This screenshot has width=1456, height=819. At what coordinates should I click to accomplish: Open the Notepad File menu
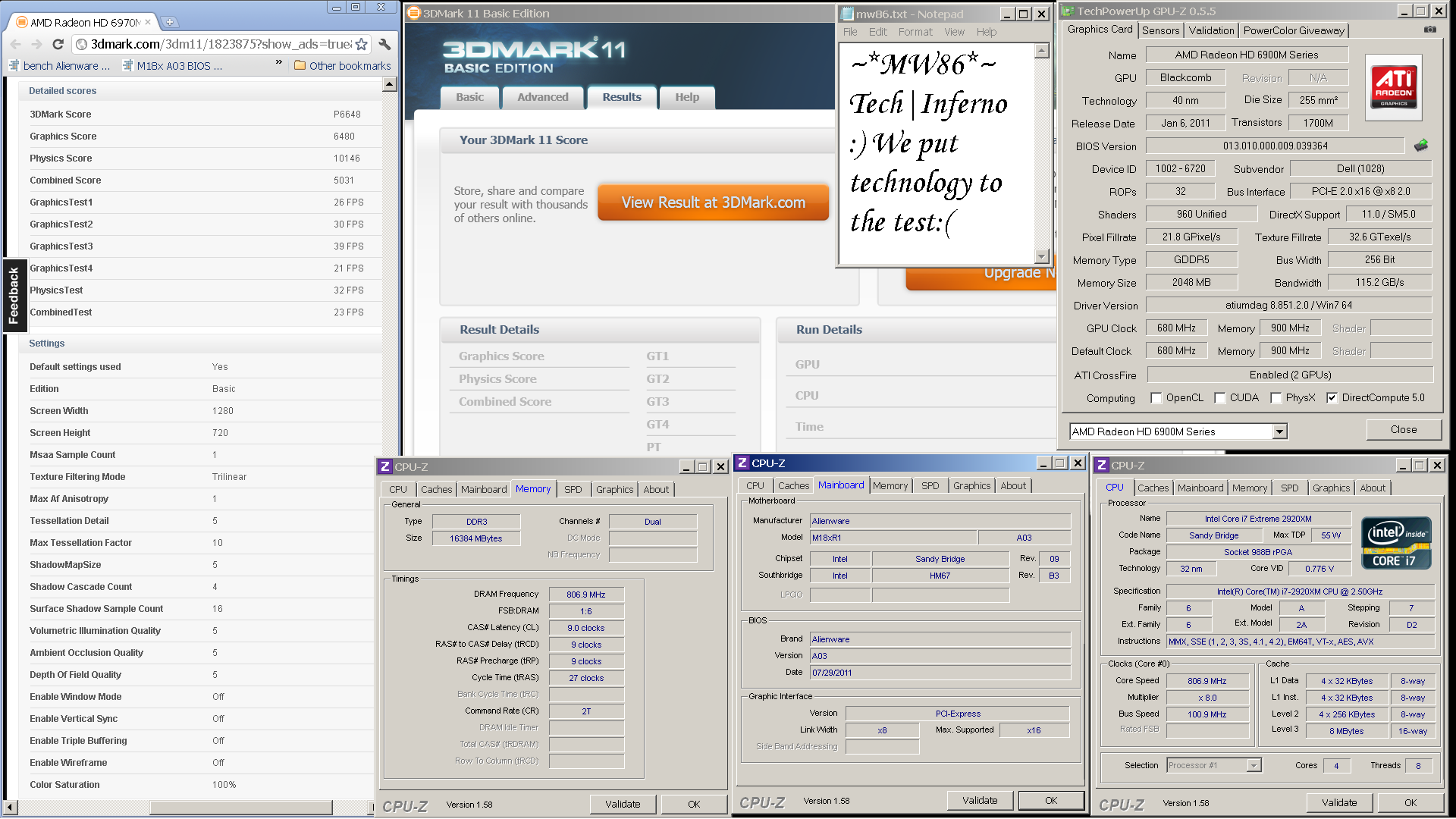tap(850, 32)
